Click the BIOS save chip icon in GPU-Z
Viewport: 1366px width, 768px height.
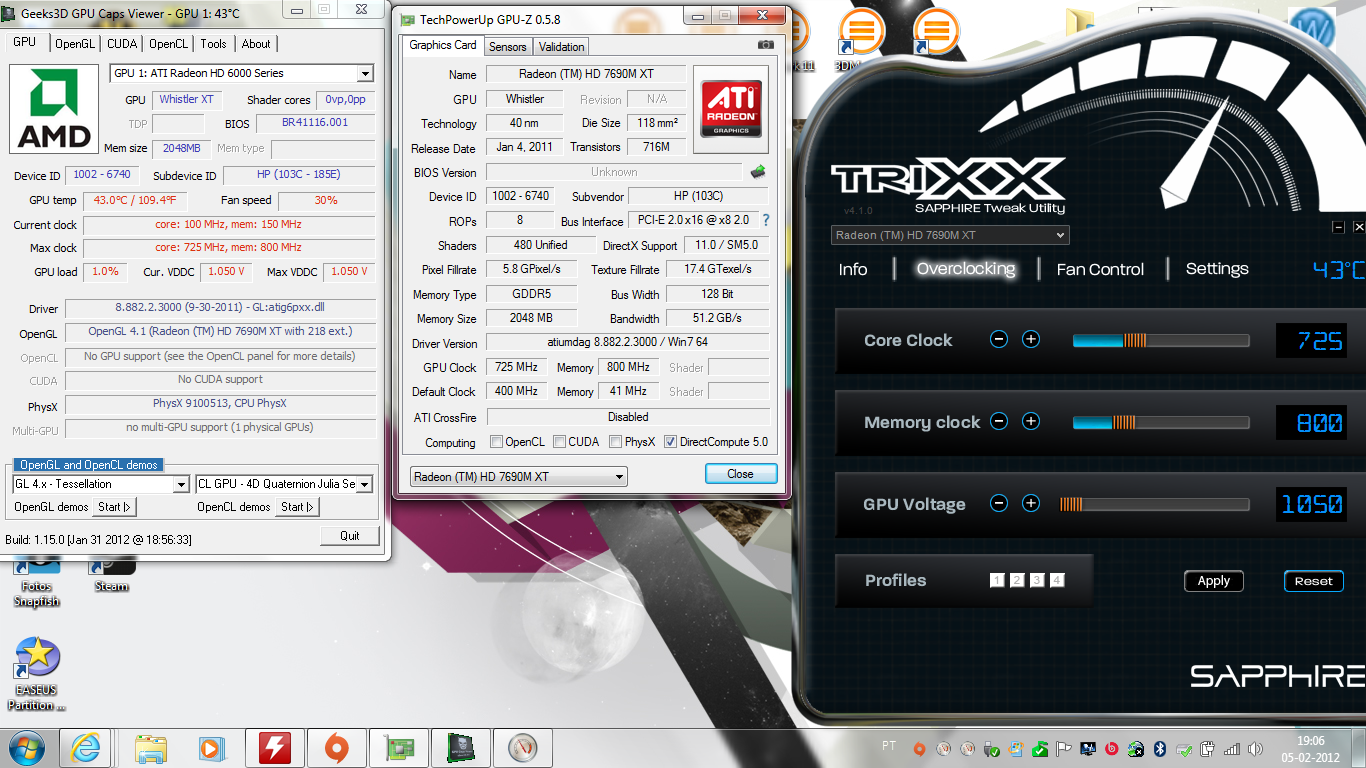coord(758,172)
